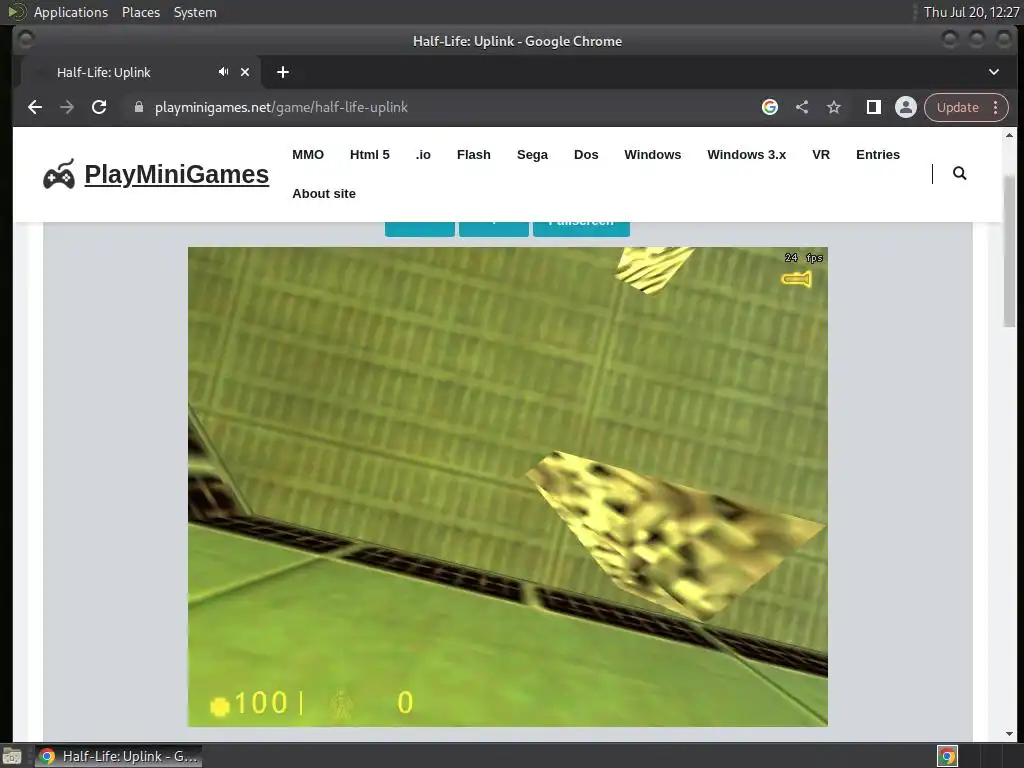Click the address bar URL

pyautogui.click(x=281, y=107)
